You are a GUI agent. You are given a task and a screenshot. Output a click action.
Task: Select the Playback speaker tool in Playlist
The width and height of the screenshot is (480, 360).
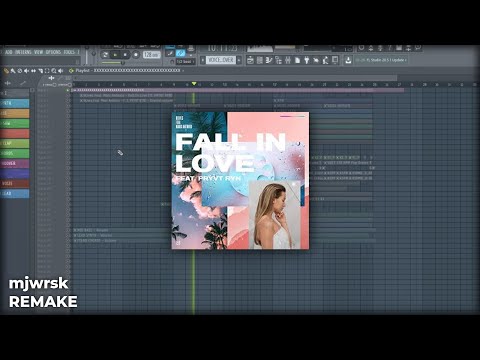click(61, 71)
